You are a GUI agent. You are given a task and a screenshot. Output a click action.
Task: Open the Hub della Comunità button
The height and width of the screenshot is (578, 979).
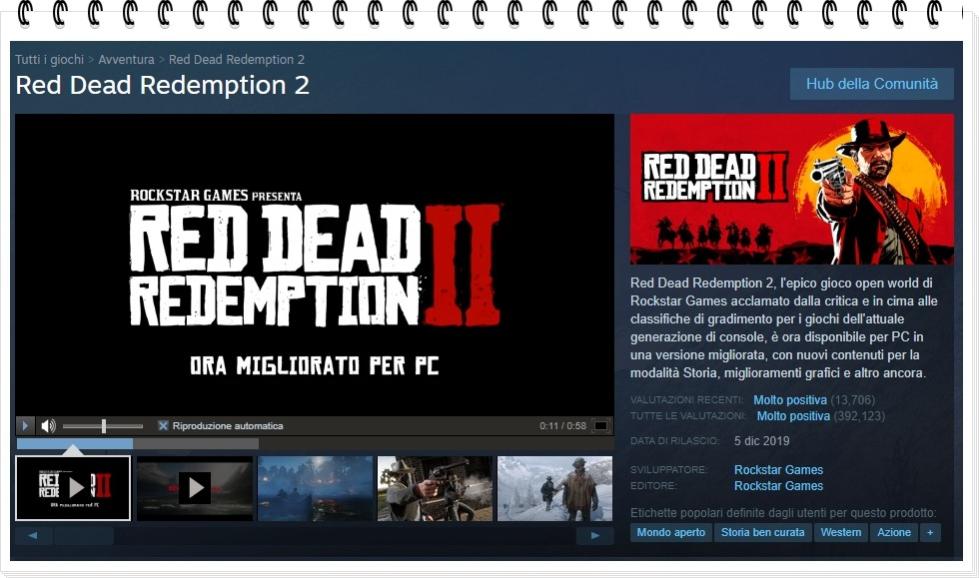point(872,84)
